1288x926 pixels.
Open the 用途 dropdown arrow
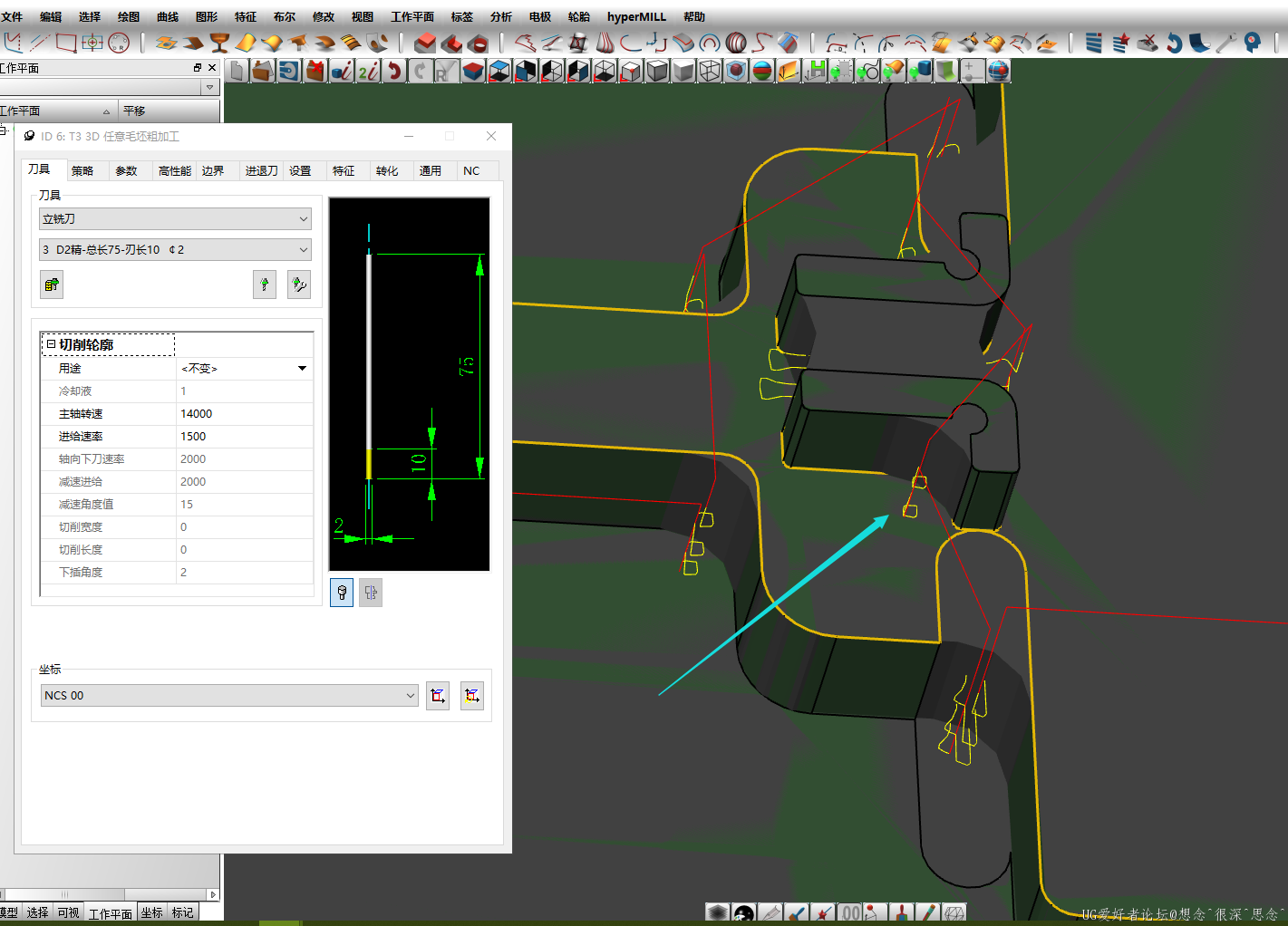[303, 368]
